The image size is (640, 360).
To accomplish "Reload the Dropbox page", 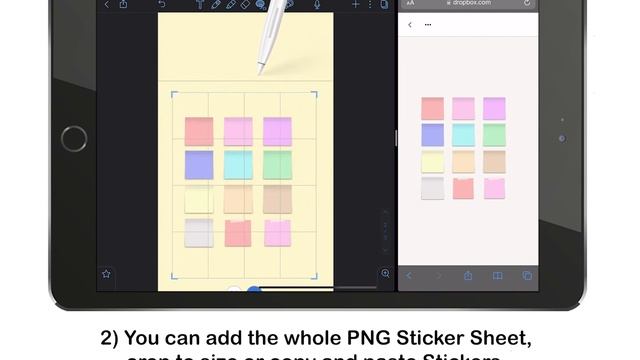I will 527,3.
